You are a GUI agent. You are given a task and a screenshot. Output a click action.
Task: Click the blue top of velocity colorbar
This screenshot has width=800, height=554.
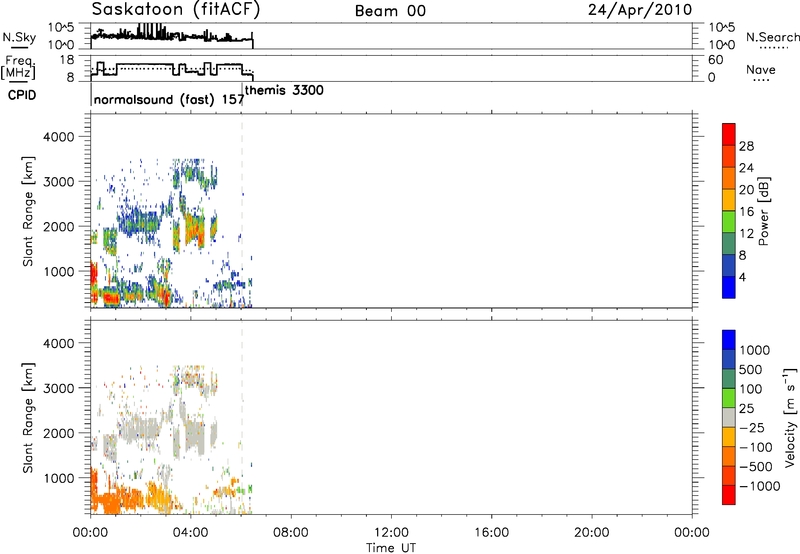pyautogui.click(x=729, y=340)
